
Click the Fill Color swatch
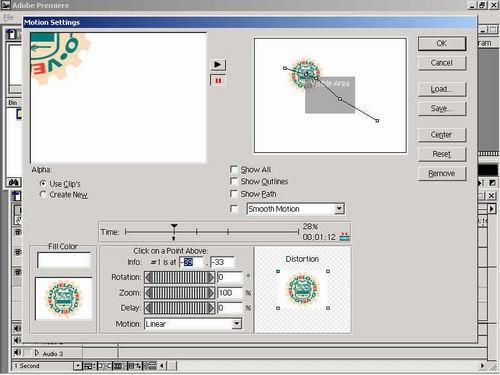click(x=64, y=260)
